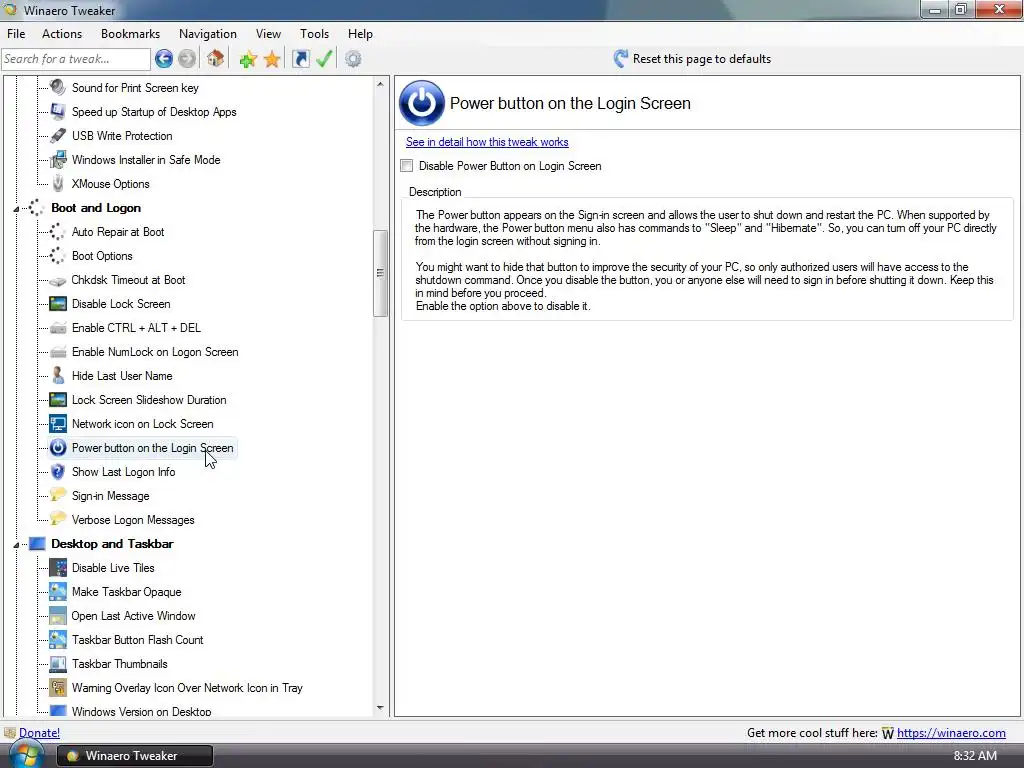Viewport: 1024px width, 768px height.
Task: Click the add bookmark star with plus
Action: (248, 59)
